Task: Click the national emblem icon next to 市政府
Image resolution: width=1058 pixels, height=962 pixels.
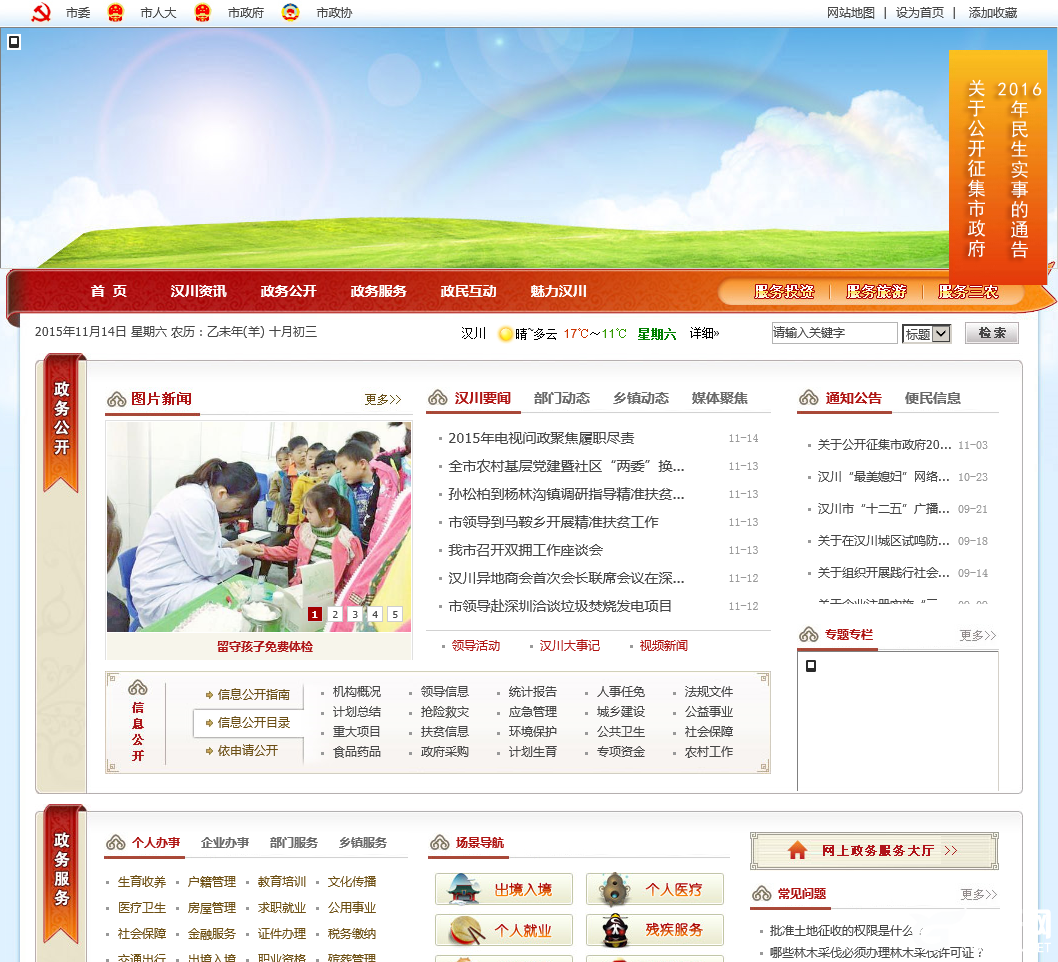Action: point(203,13)
